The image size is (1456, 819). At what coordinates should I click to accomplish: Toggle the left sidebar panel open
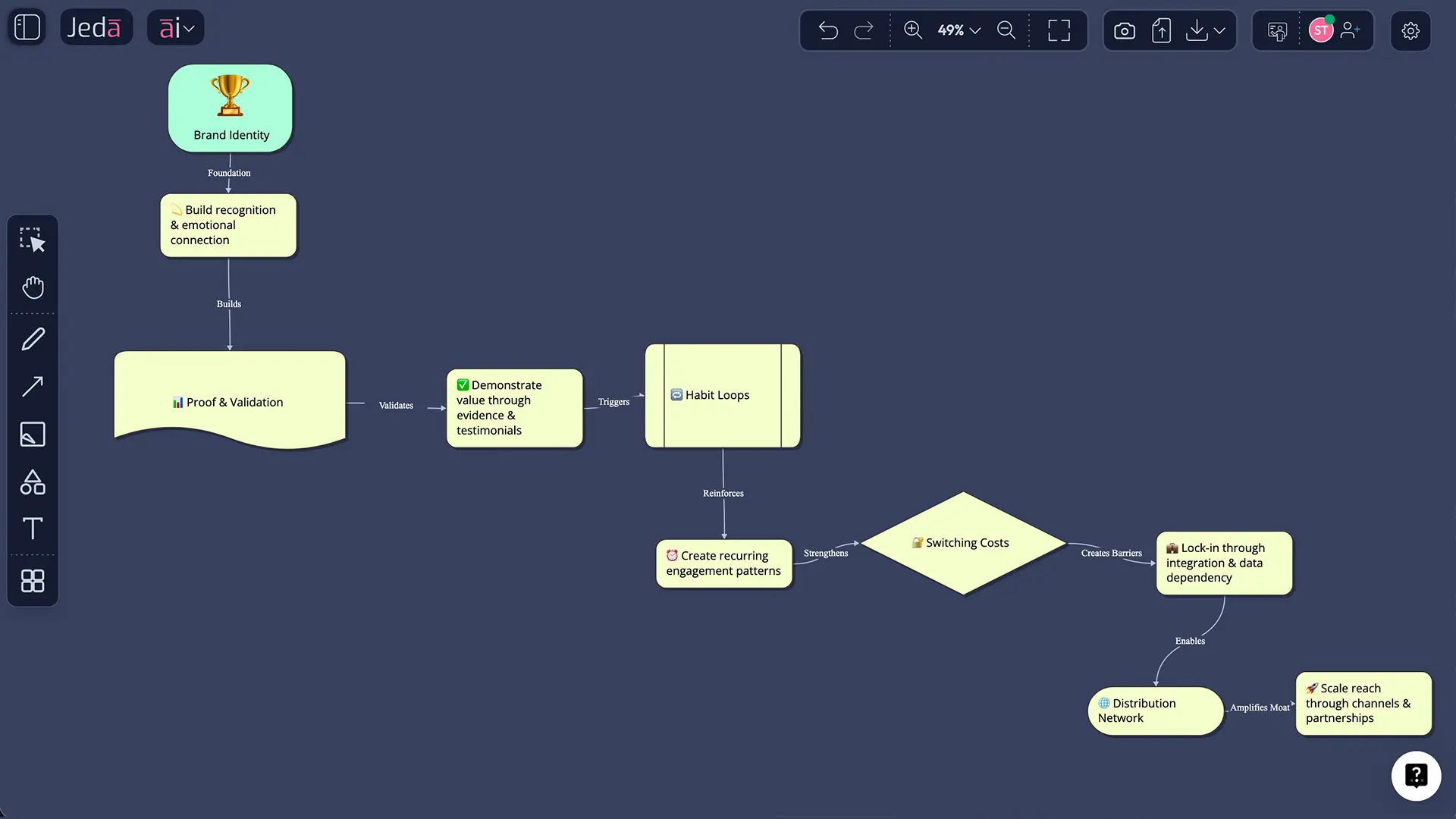26,27
